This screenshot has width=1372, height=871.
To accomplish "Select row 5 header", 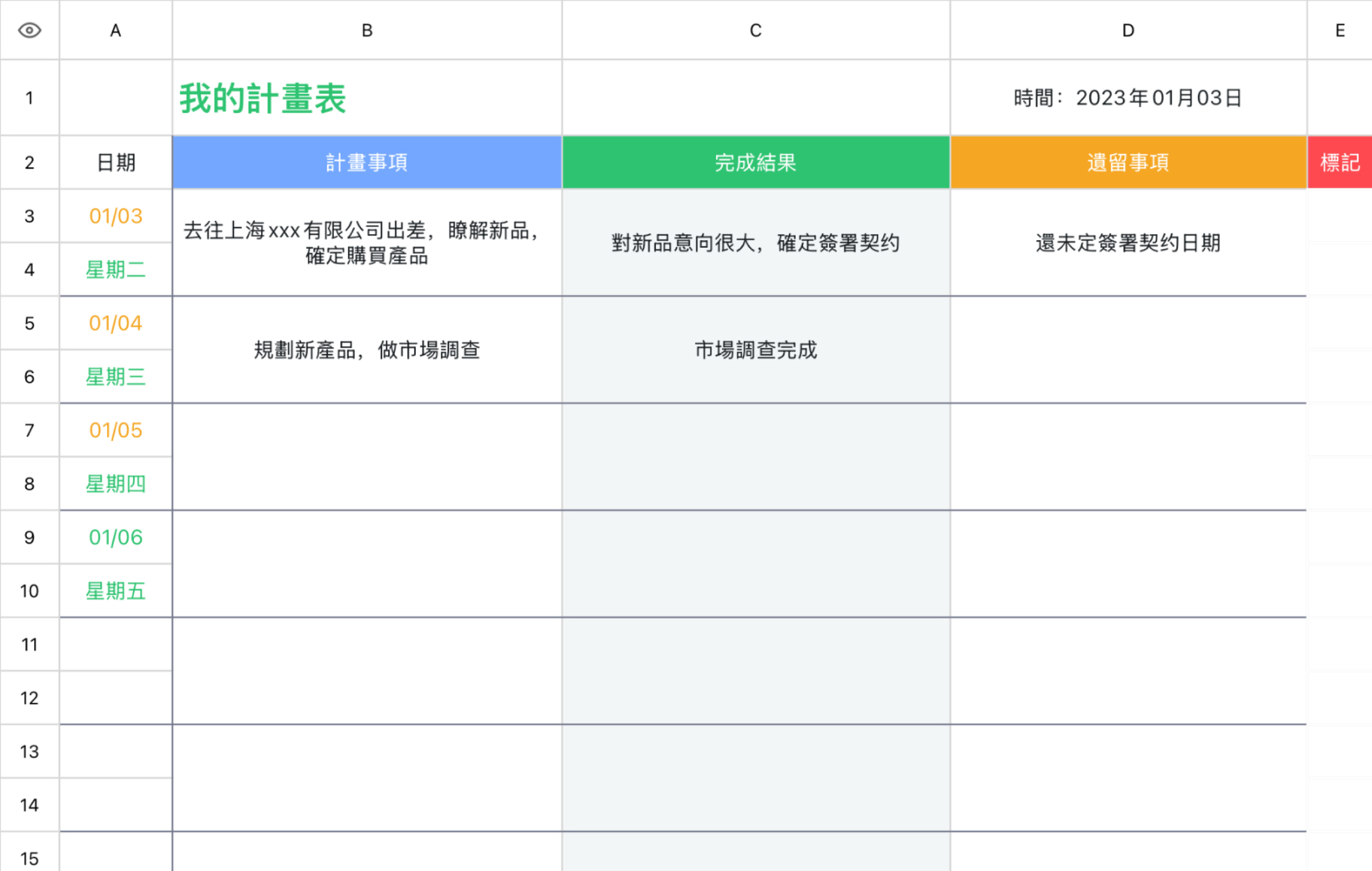I will coord(29,323).
